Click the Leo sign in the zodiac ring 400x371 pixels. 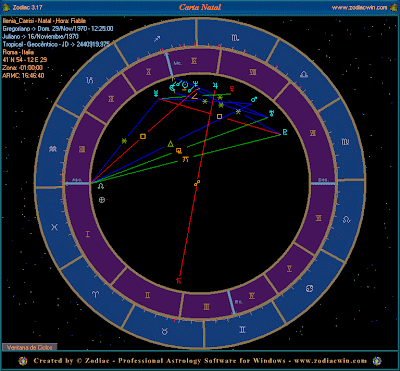tap(347, 219)
